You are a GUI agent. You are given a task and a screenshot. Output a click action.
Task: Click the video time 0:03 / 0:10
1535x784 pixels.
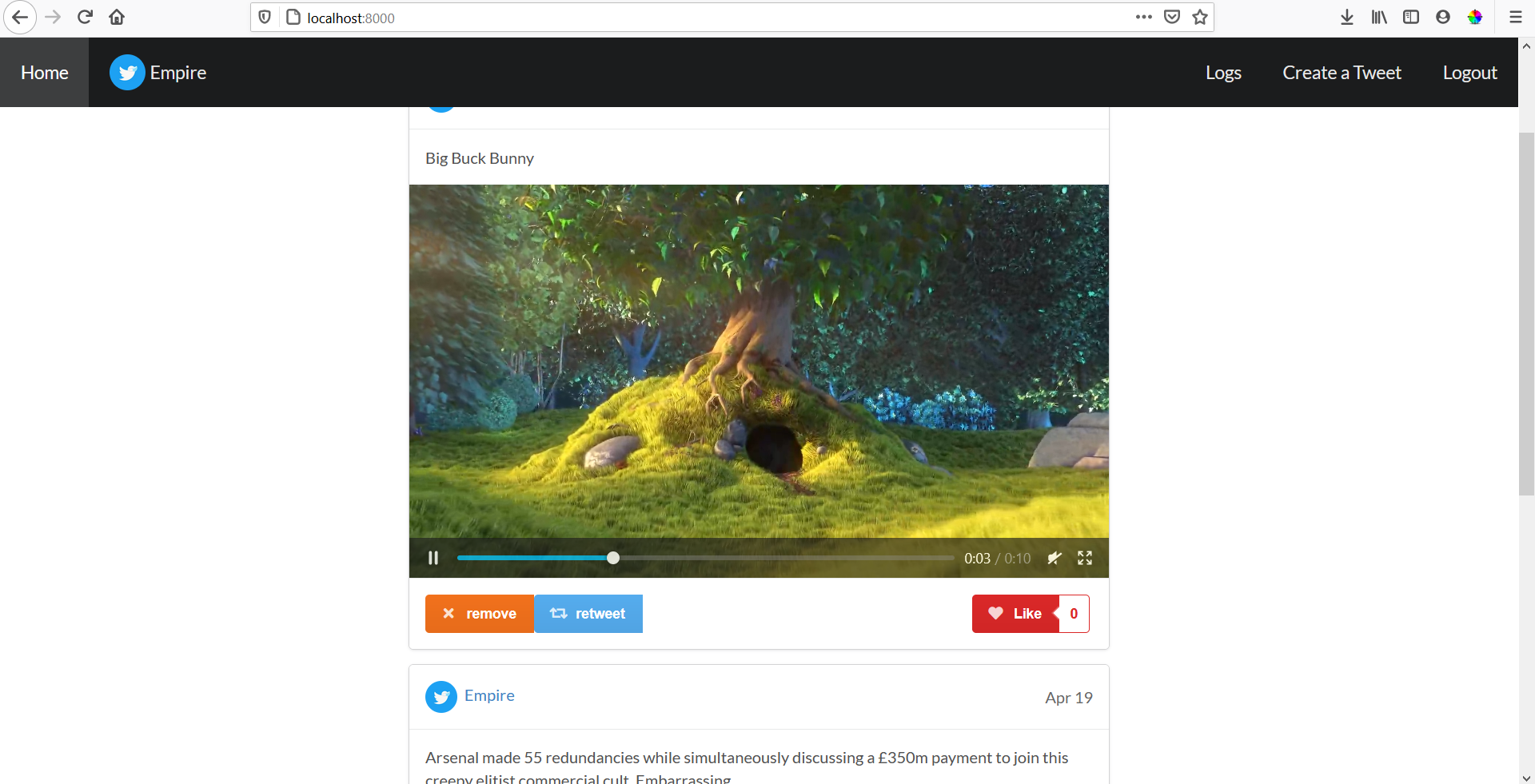pos(997,559)
